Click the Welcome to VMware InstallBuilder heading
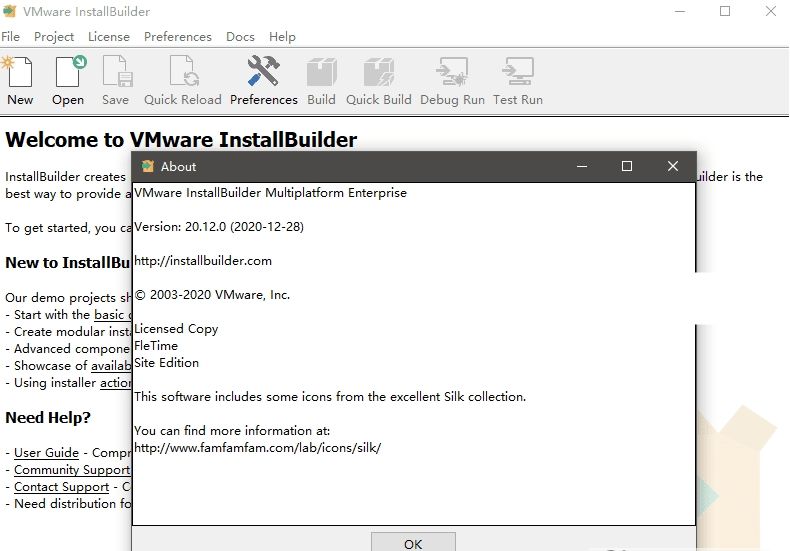Image resolution: width=790 pixels, height=551 pixels. click(x=181, y=140)
